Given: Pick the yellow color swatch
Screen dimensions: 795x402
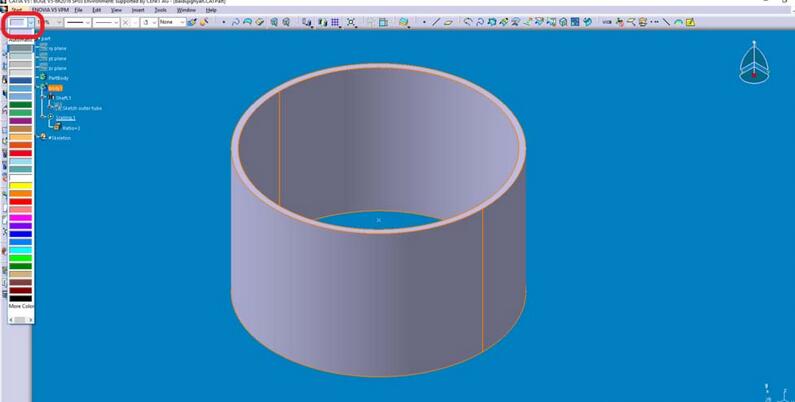Looking at the screenshot, I should (x=21, y=185).
